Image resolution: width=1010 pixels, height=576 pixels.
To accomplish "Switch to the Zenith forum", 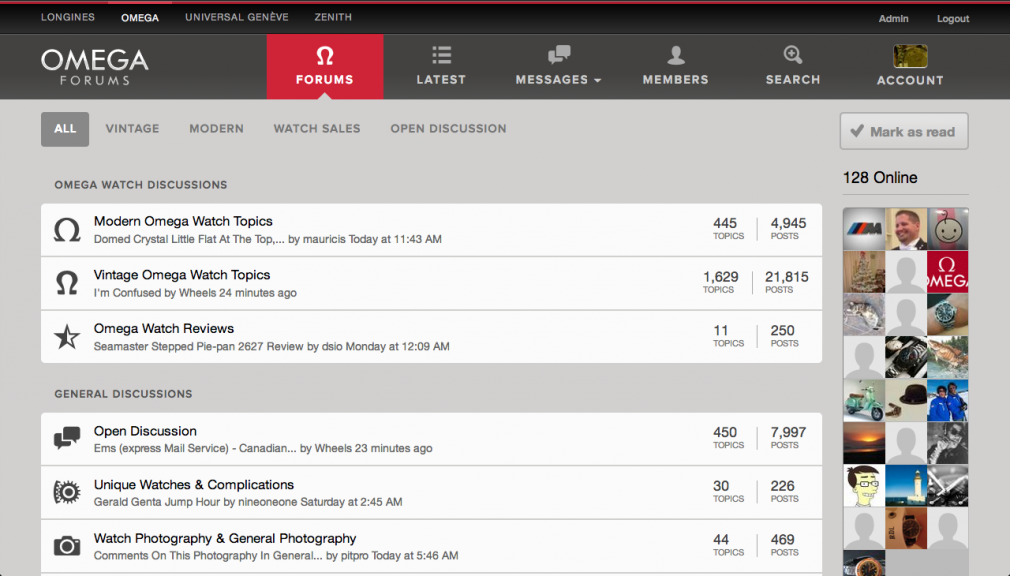I will [x=332, y=17].
